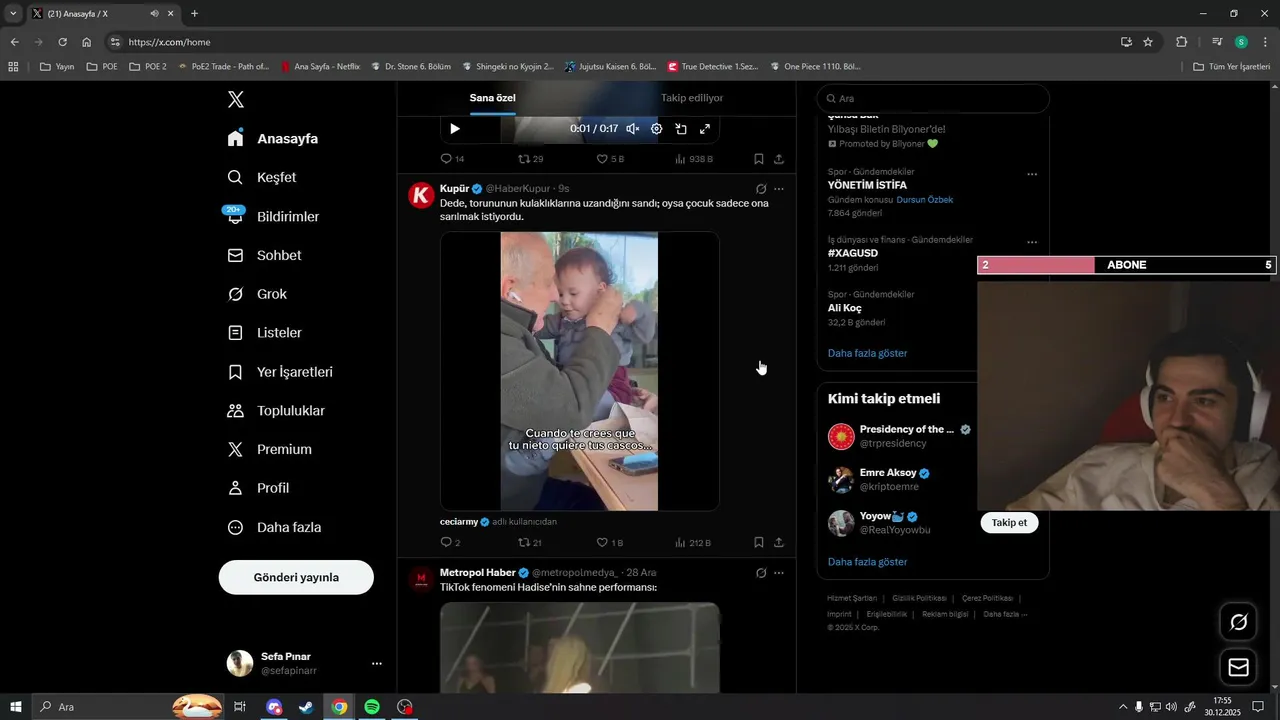The width and height of the screenshot is (1280, 720).
Task: Switch to Takip ediliyor tab
Action: (692, 98)
